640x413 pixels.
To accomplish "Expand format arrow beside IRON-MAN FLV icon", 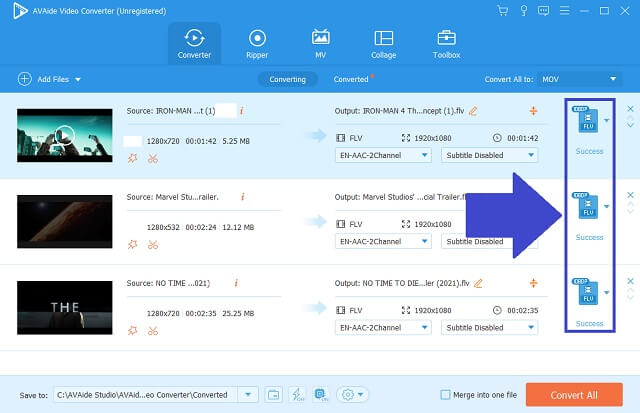I will pyautogui.click(x=607, y=120).
